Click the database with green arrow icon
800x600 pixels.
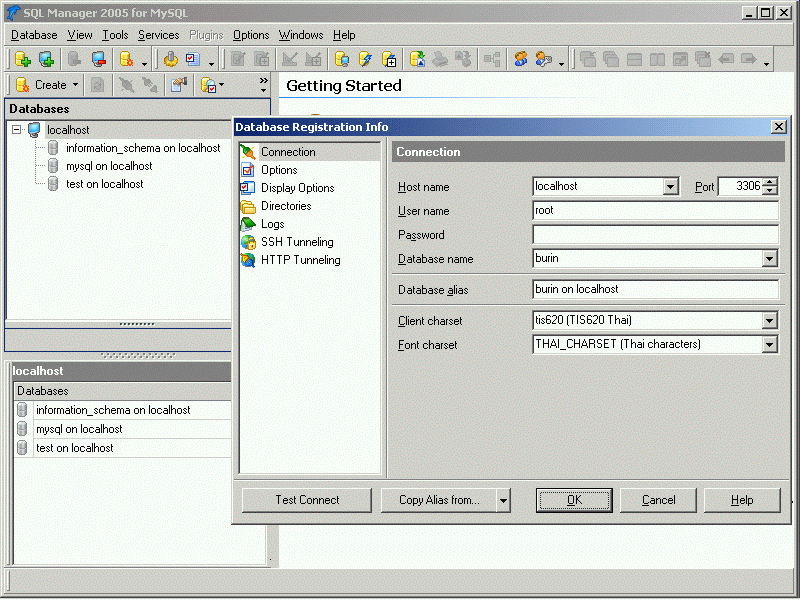[417, 59]
